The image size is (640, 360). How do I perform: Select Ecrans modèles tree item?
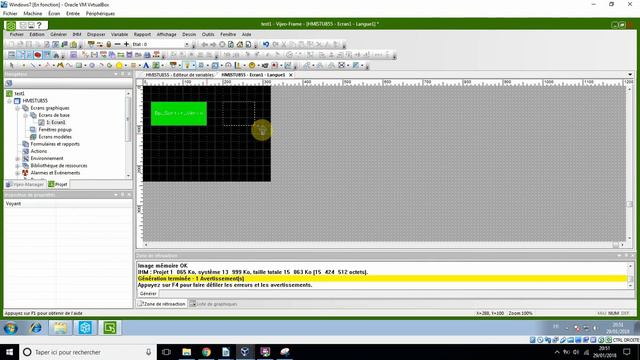(x=55, y=137)
